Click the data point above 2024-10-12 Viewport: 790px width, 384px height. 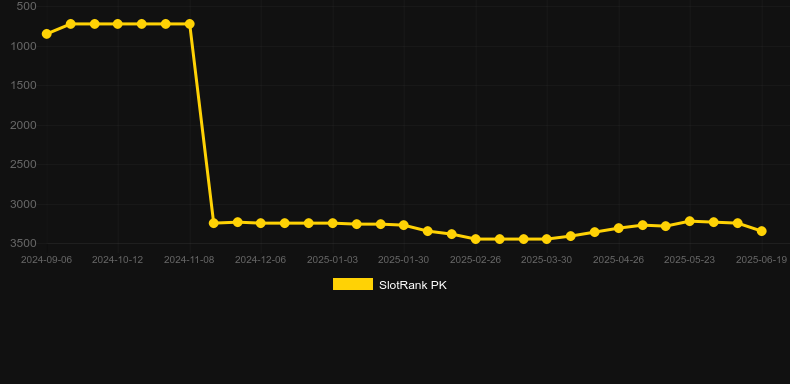117,24
